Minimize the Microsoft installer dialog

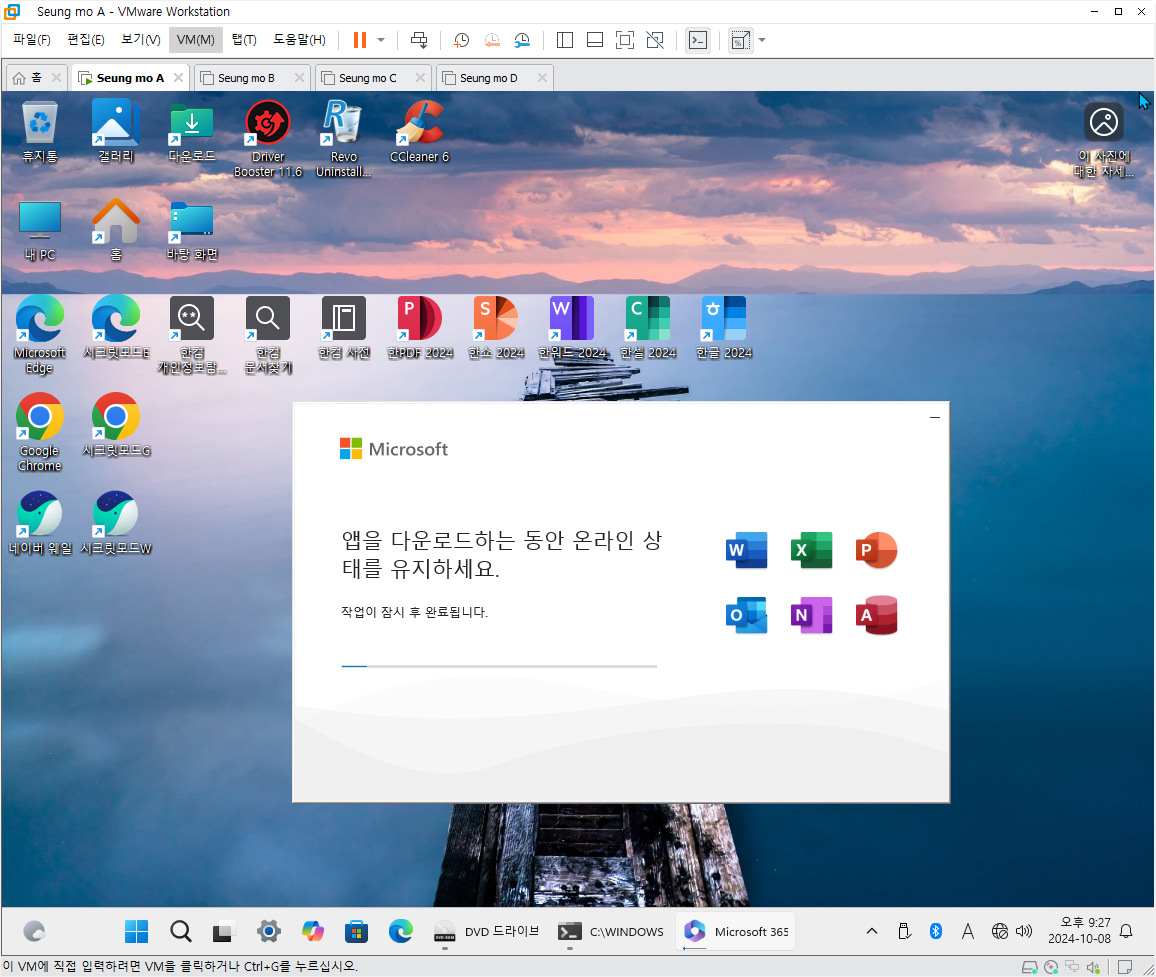(x=934, y=417)
